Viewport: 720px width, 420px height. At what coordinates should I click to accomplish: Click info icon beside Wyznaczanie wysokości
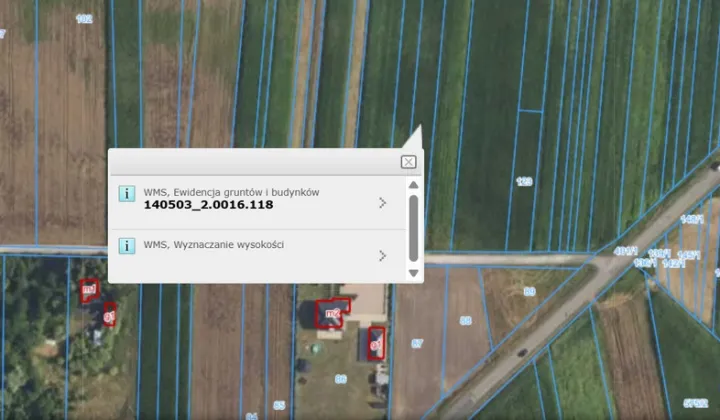(x=127, y=246)
